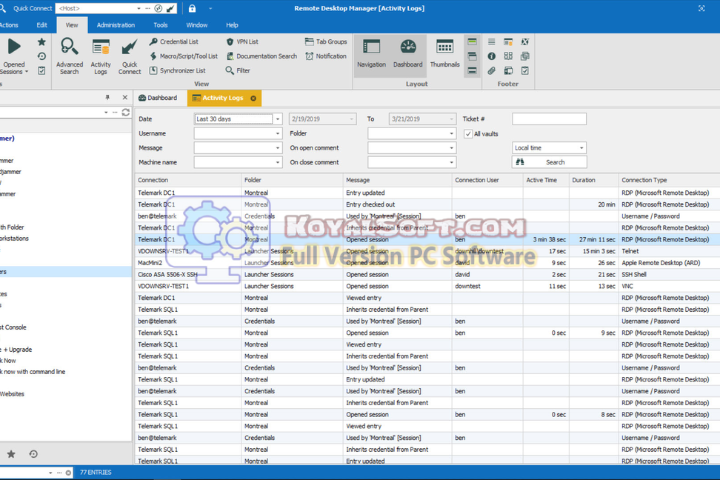Open the On open comment dropdown
Image resolution: width=720 pixels, height=480 pixels.
click(451, 148)
